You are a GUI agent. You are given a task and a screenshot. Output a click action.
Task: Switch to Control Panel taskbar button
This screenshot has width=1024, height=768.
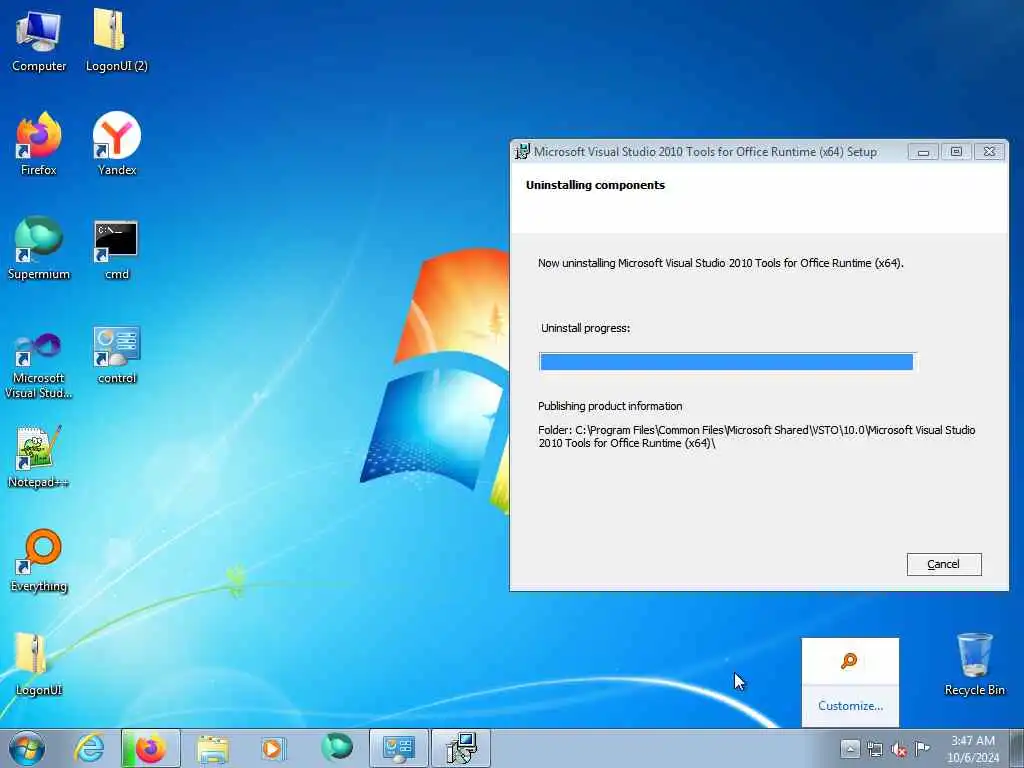coord(398,748)
